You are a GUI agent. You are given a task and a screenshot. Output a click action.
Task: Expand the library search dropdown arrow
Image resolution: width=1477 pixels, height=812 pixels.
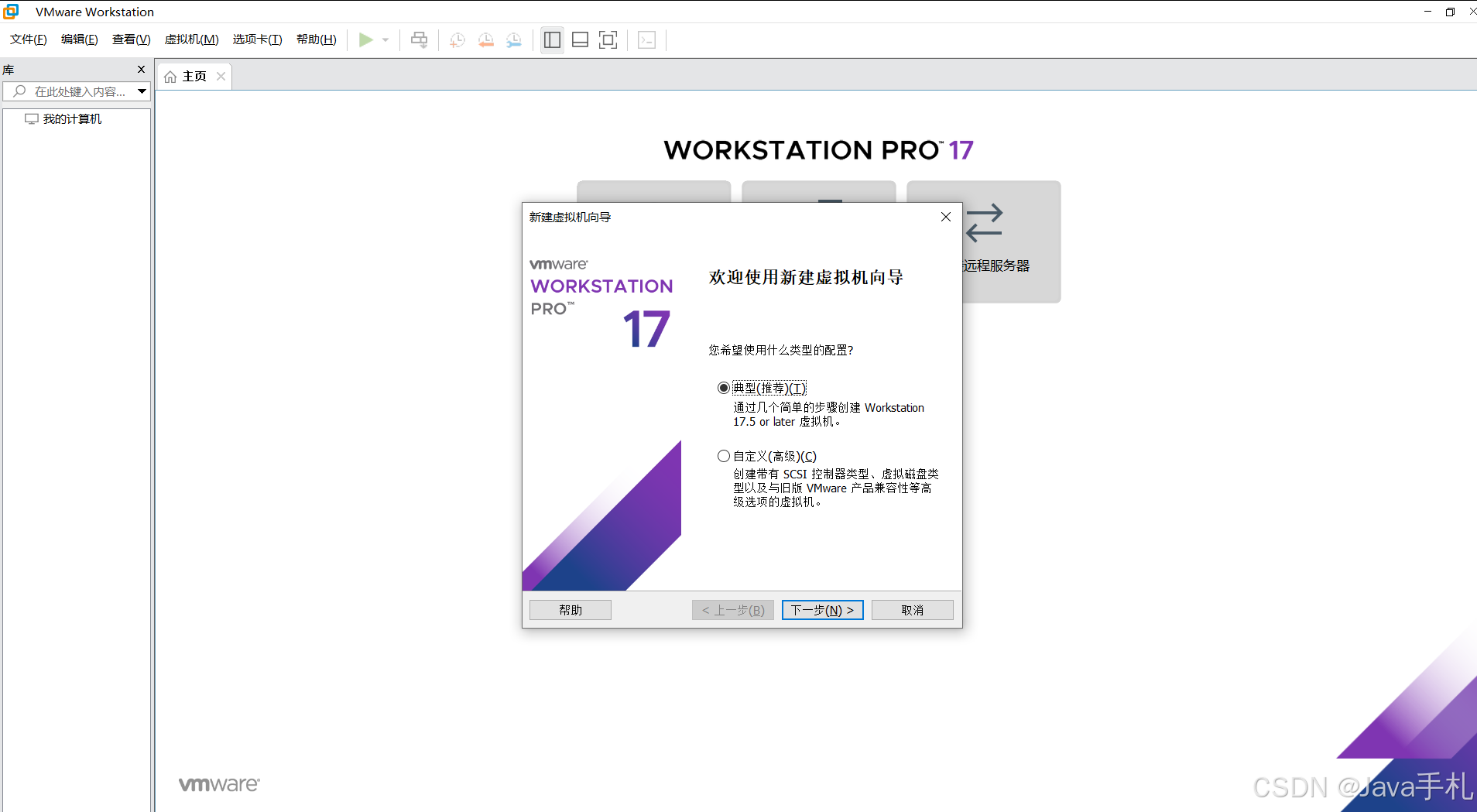click(142, 91)
